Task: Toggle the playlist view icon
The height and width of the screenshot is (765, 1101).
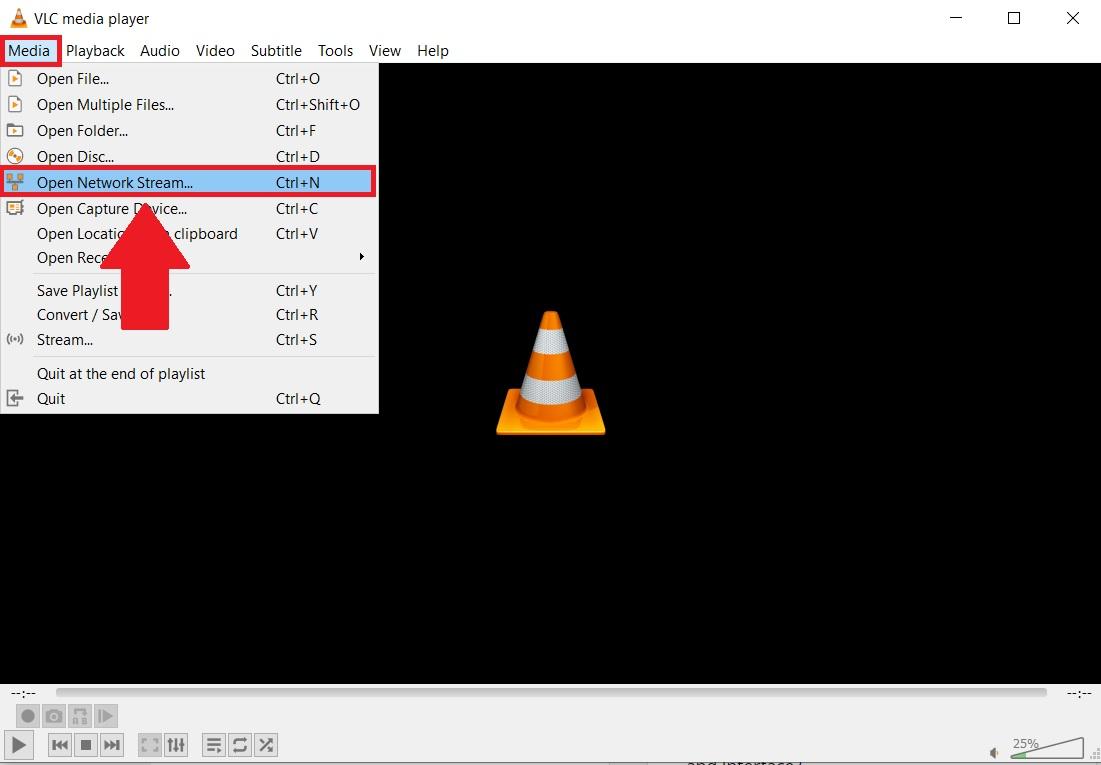Action: tap(214, 745)
